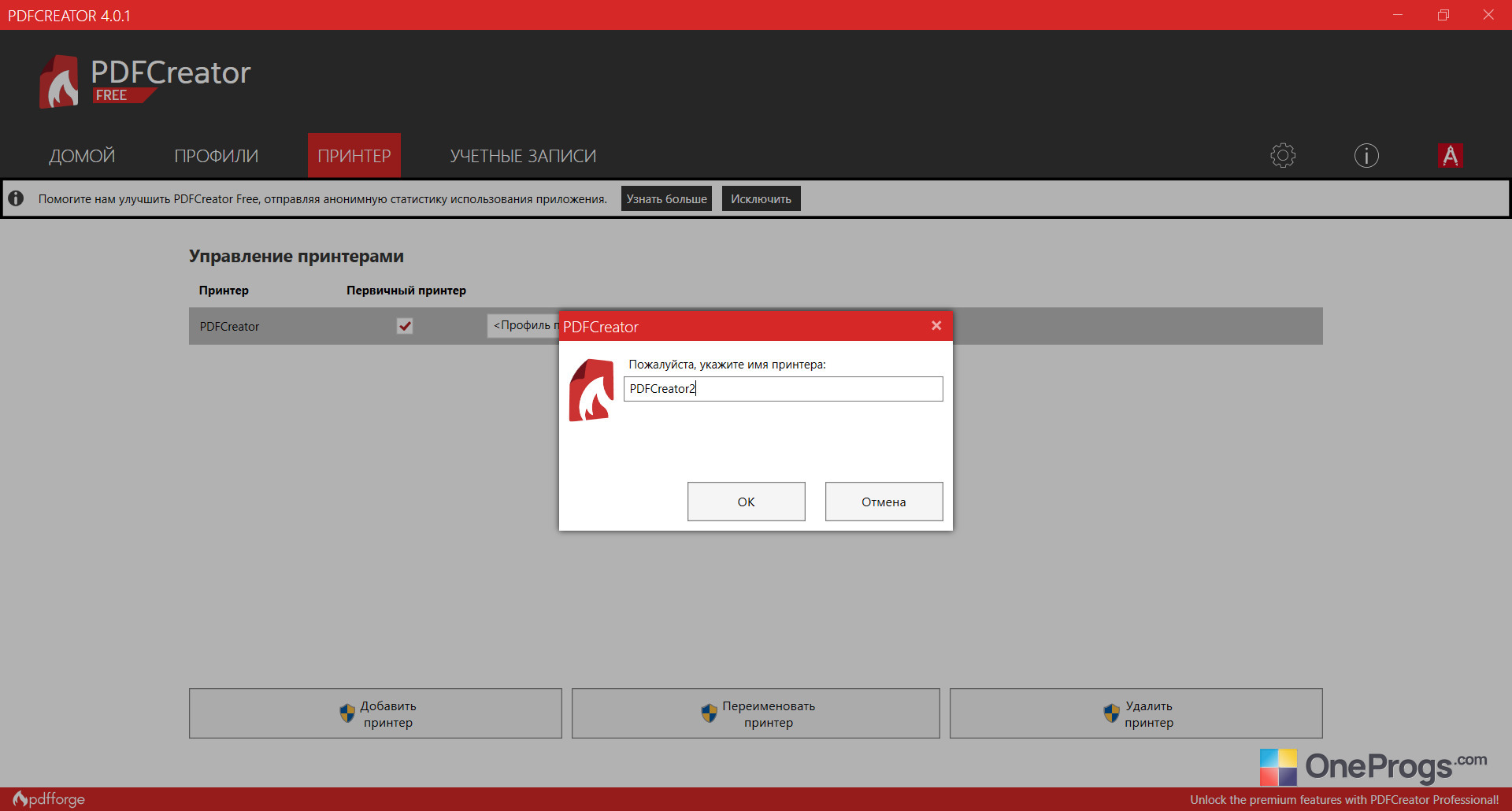Click the Исключить button

[x=761, y=198]
